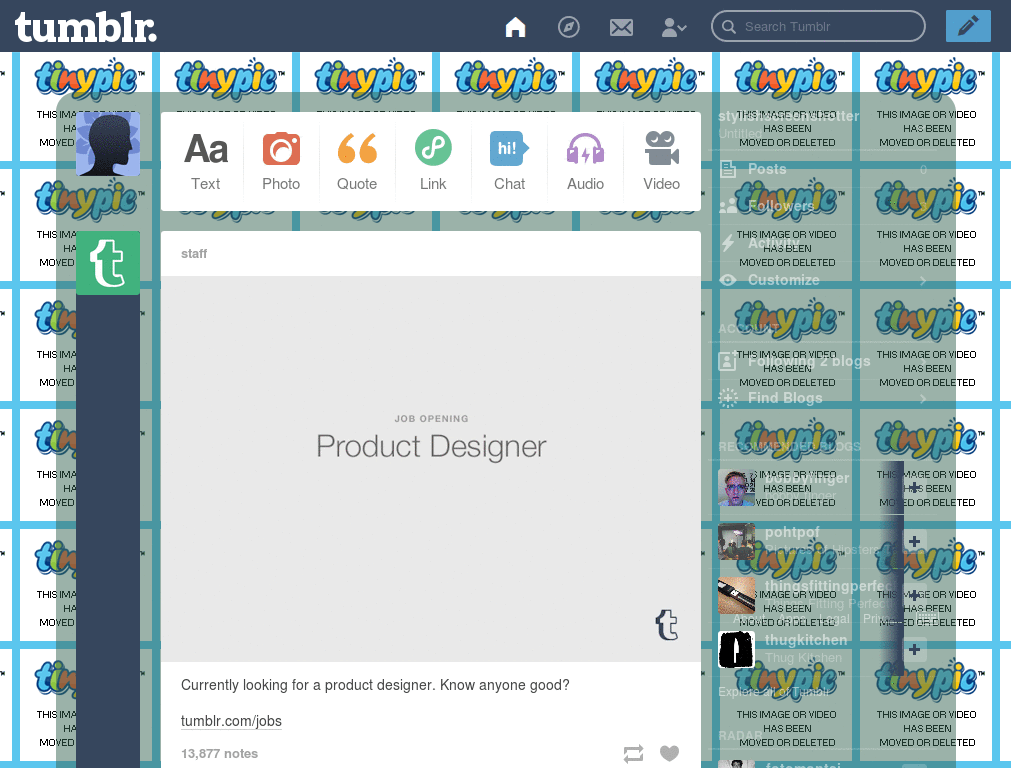This screenshot has width=1024, height=768.
Task: Create a new Photo post
Action: 281,161
